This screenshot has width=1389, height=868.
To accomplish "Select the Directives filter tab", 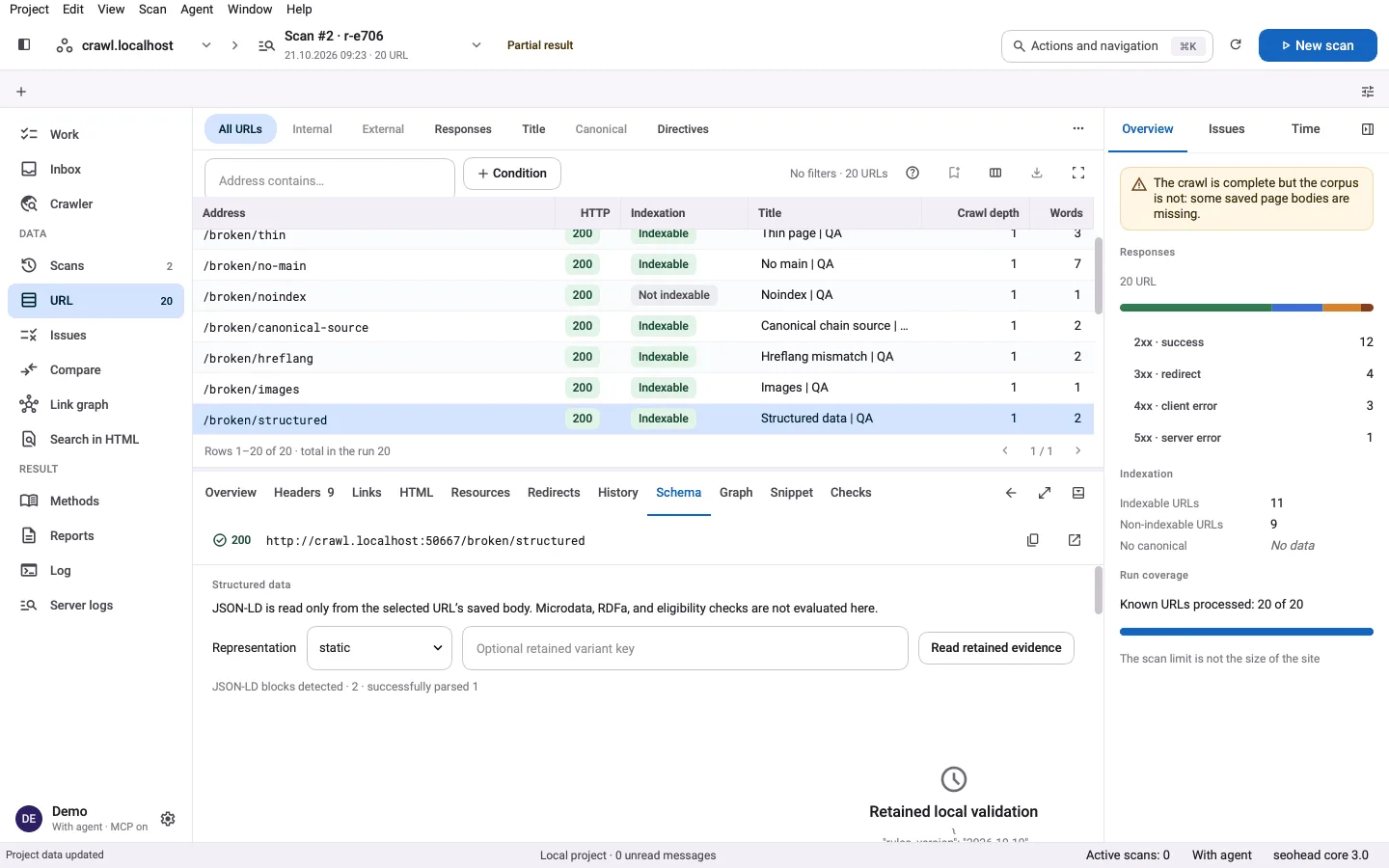I will [x=683, y=129].
